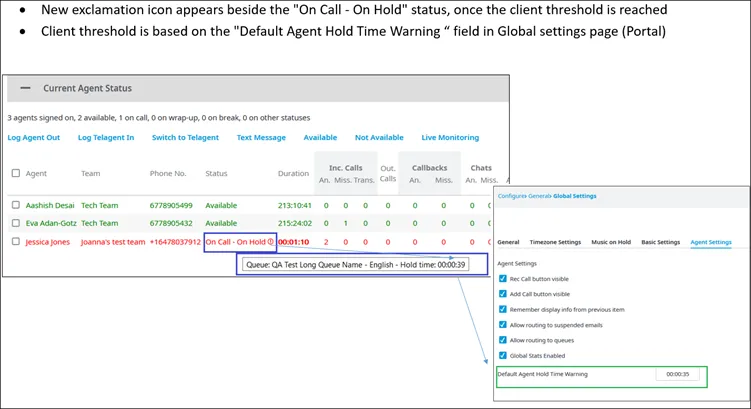This screenshot has width=751, height=409.
Task: Click Log Telagent In link
Action: coord(106,137)
